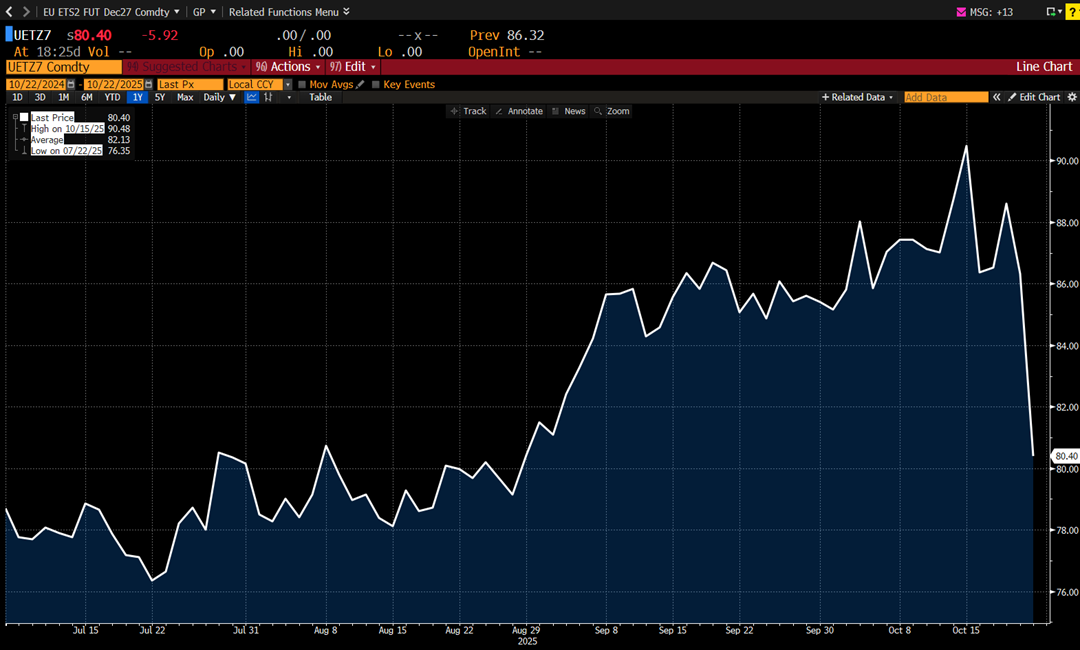This screenshot has width=1080, height=650.
Task: Switch to the bar chart type icon
Action: [268, 97]
